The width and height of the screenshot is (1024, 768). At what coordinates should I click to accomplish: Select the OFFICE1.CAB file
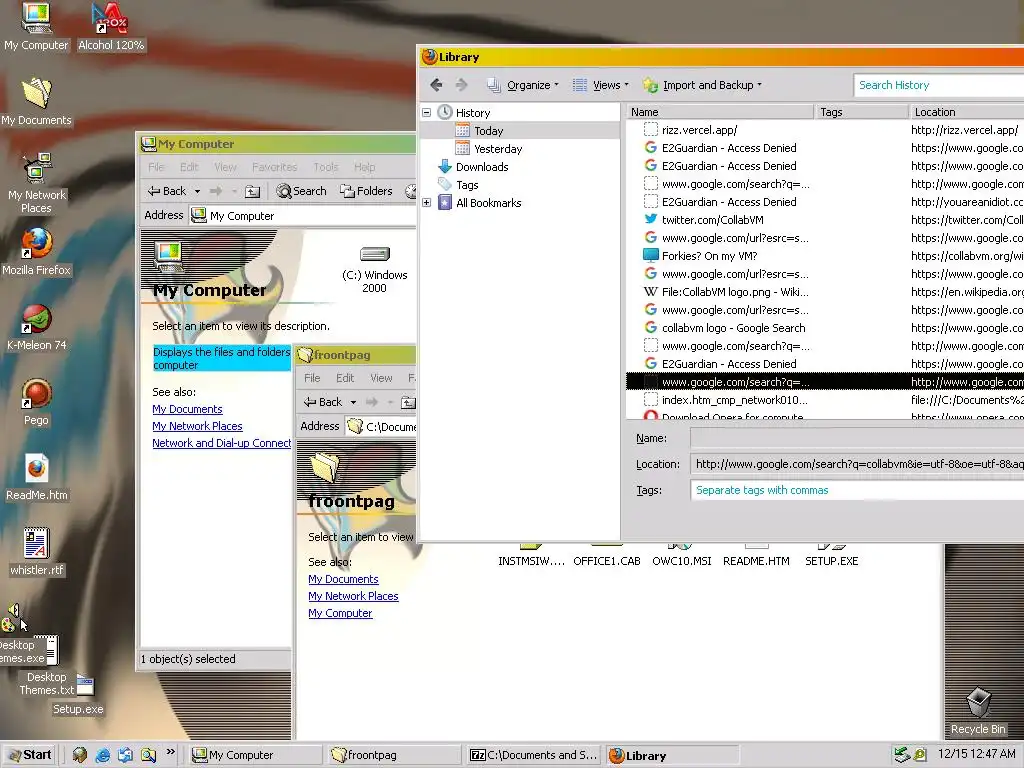click(607, 556)
